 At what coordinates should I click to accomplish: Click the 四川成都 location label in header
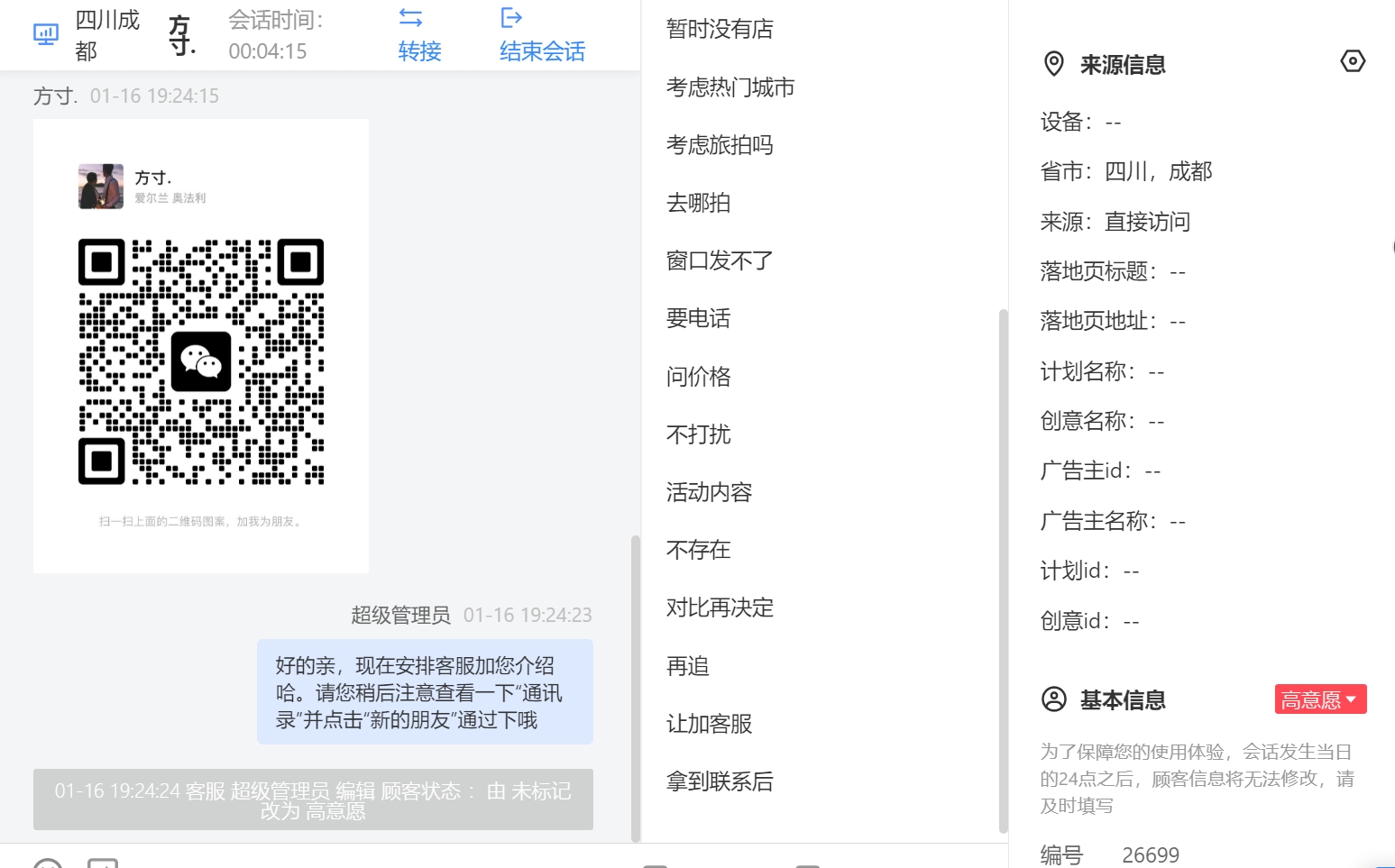click(x=107, y=34)
